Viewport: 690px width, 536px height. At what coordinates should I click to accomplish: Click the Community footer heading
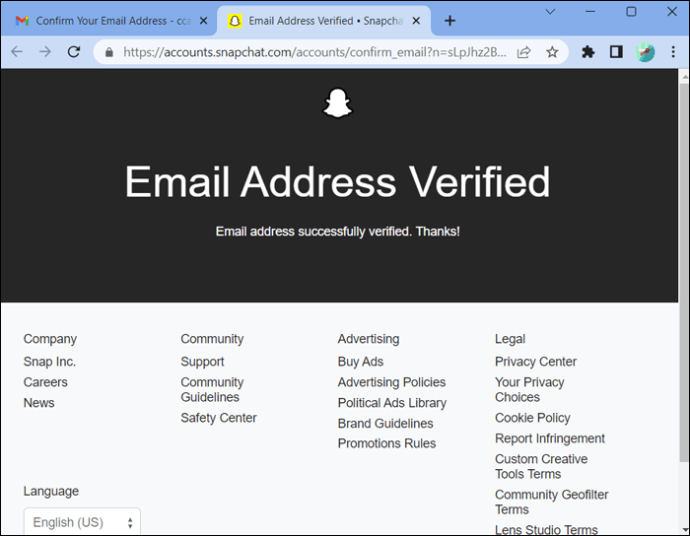pyautogui.click(x=212, y=339)
